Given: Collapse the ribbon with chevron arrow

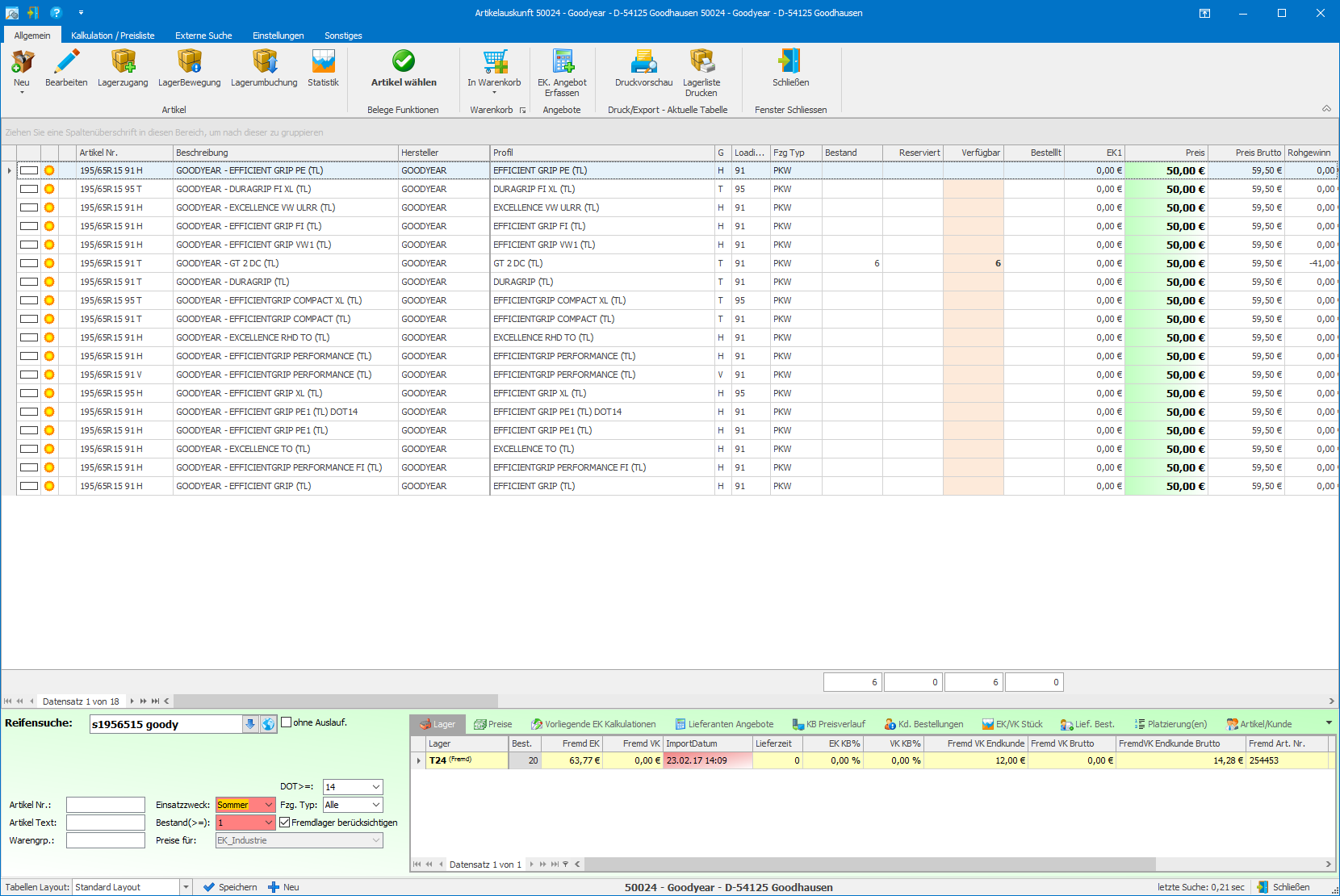Looking at the screenshot, I should point(1326,108).
